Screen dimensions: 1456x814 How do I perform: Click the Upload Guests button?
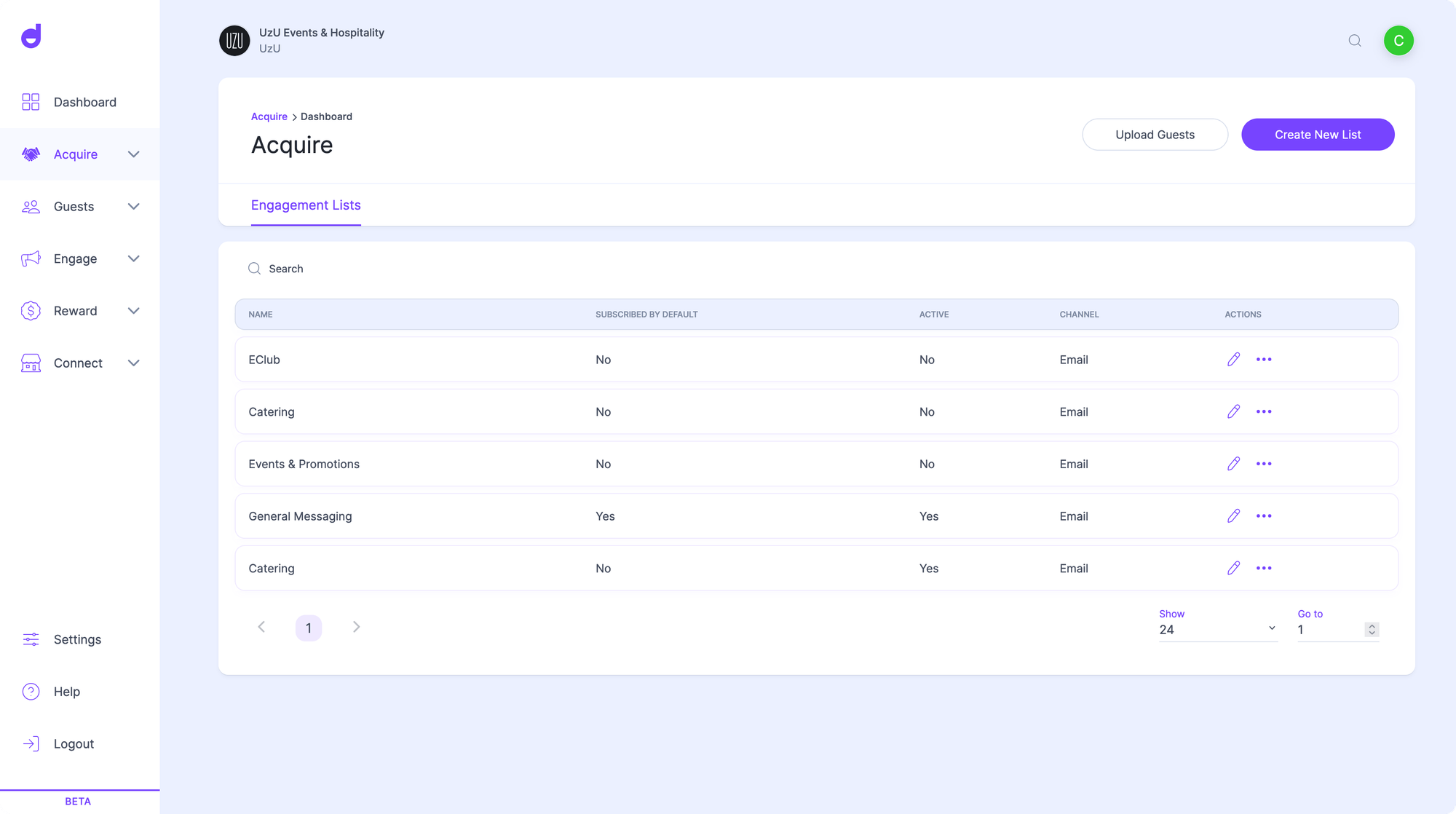[x=1155, y=135]
